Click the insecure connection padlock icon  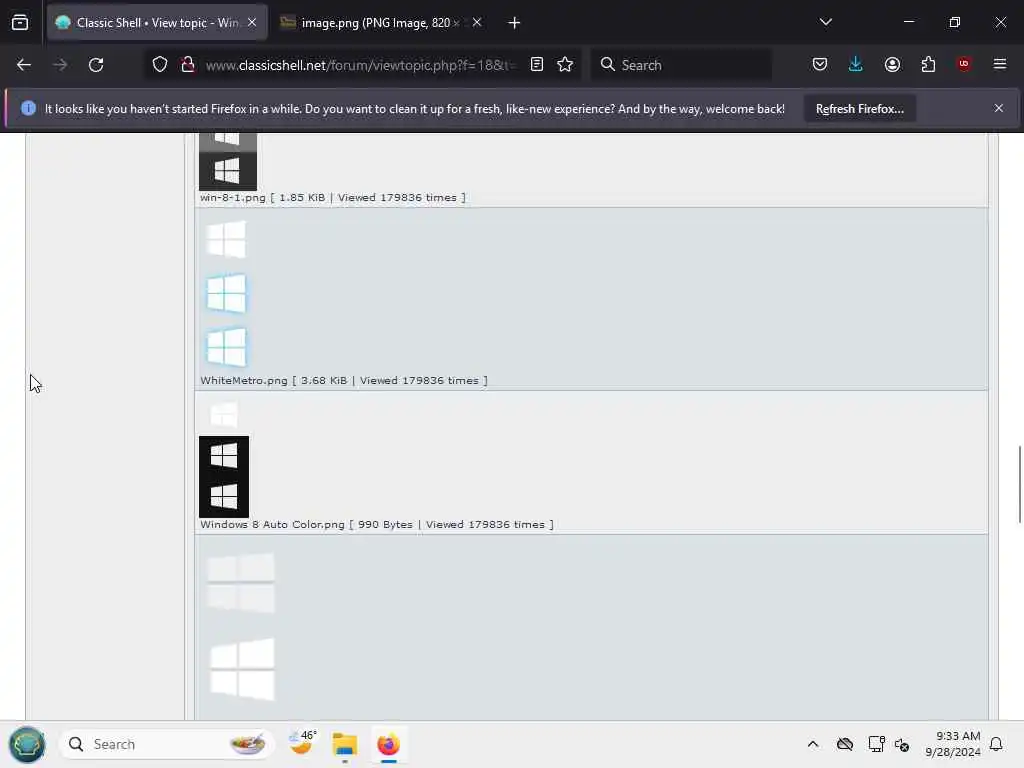[188, 65]
